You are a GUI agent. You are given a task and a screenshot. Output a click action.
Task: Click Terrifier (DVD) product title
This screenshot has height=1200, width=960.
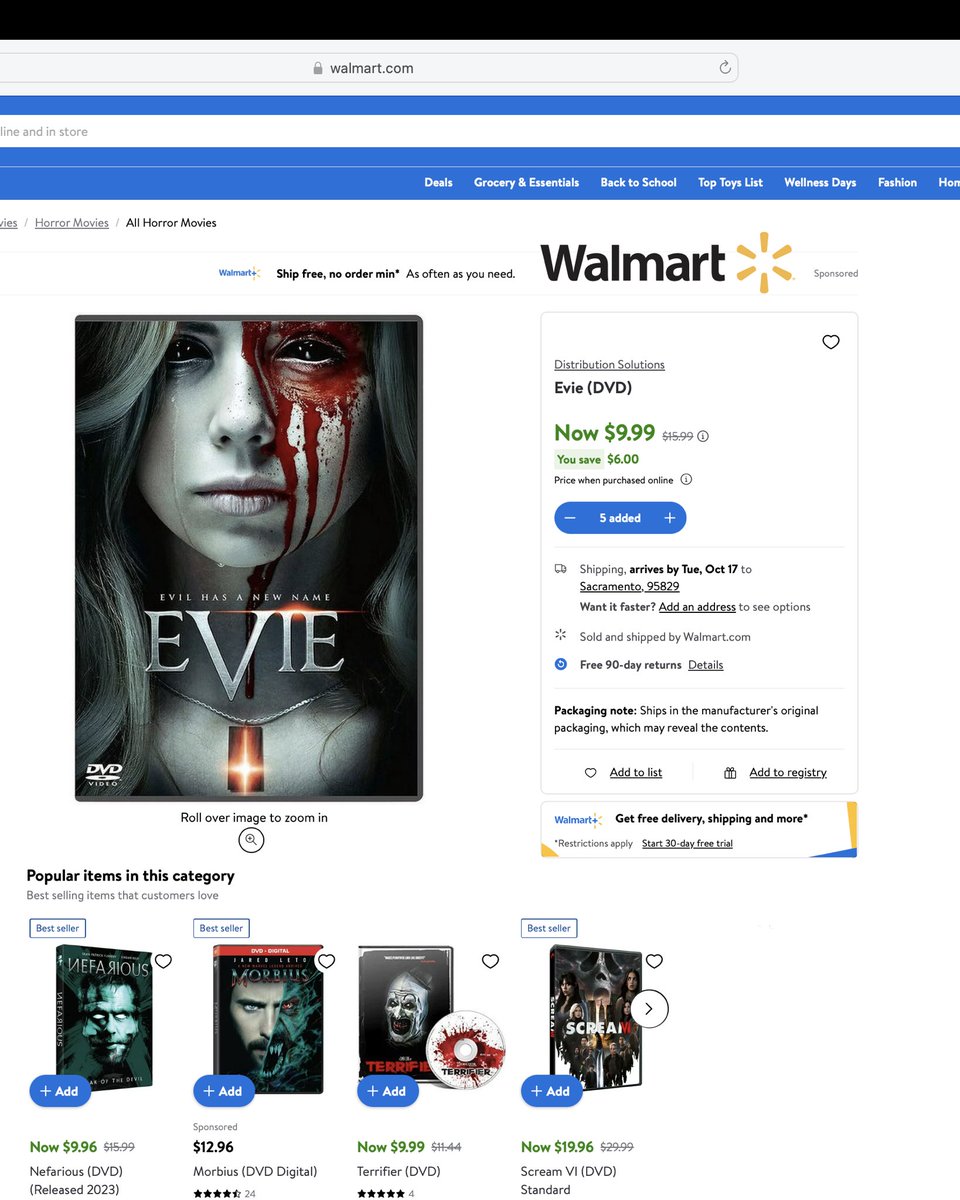pyautogui.click(x=399, y=1171)
